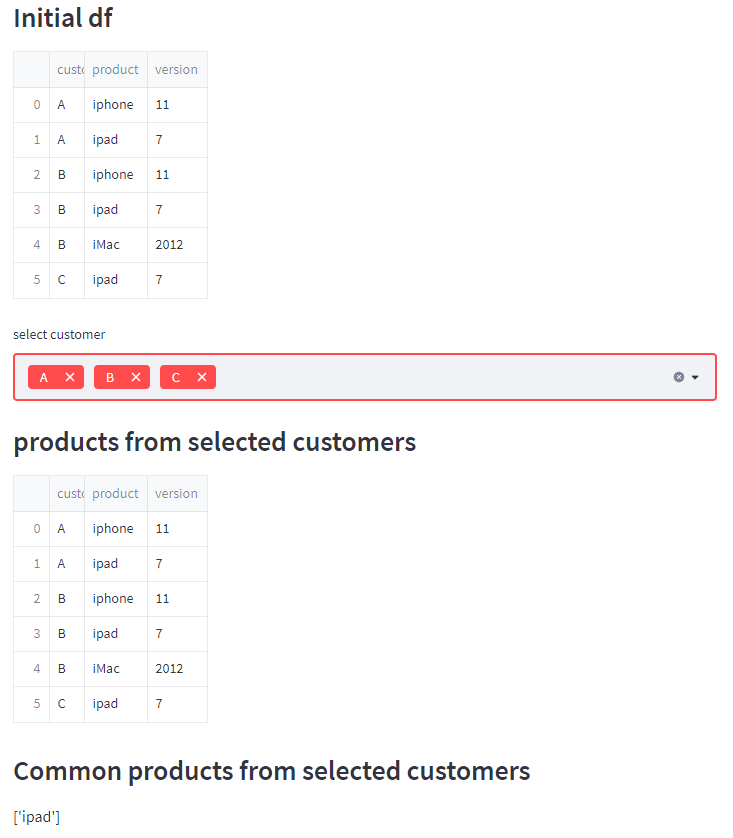Clear all selected customers icon
This screenshot has width=733, height=838.
point(679,377)
